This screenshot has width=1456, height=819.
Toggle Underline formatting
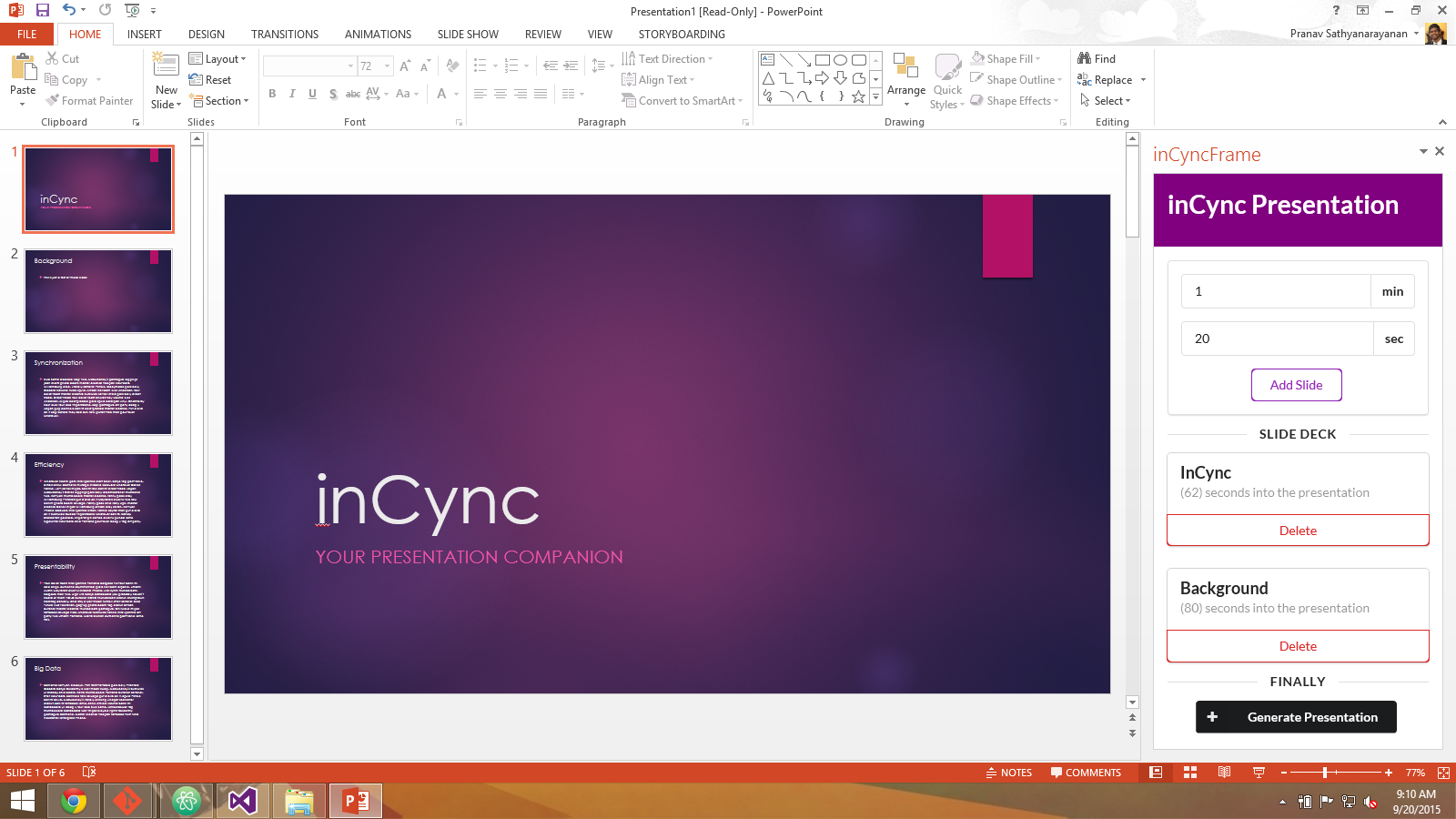tap(312, 94)
